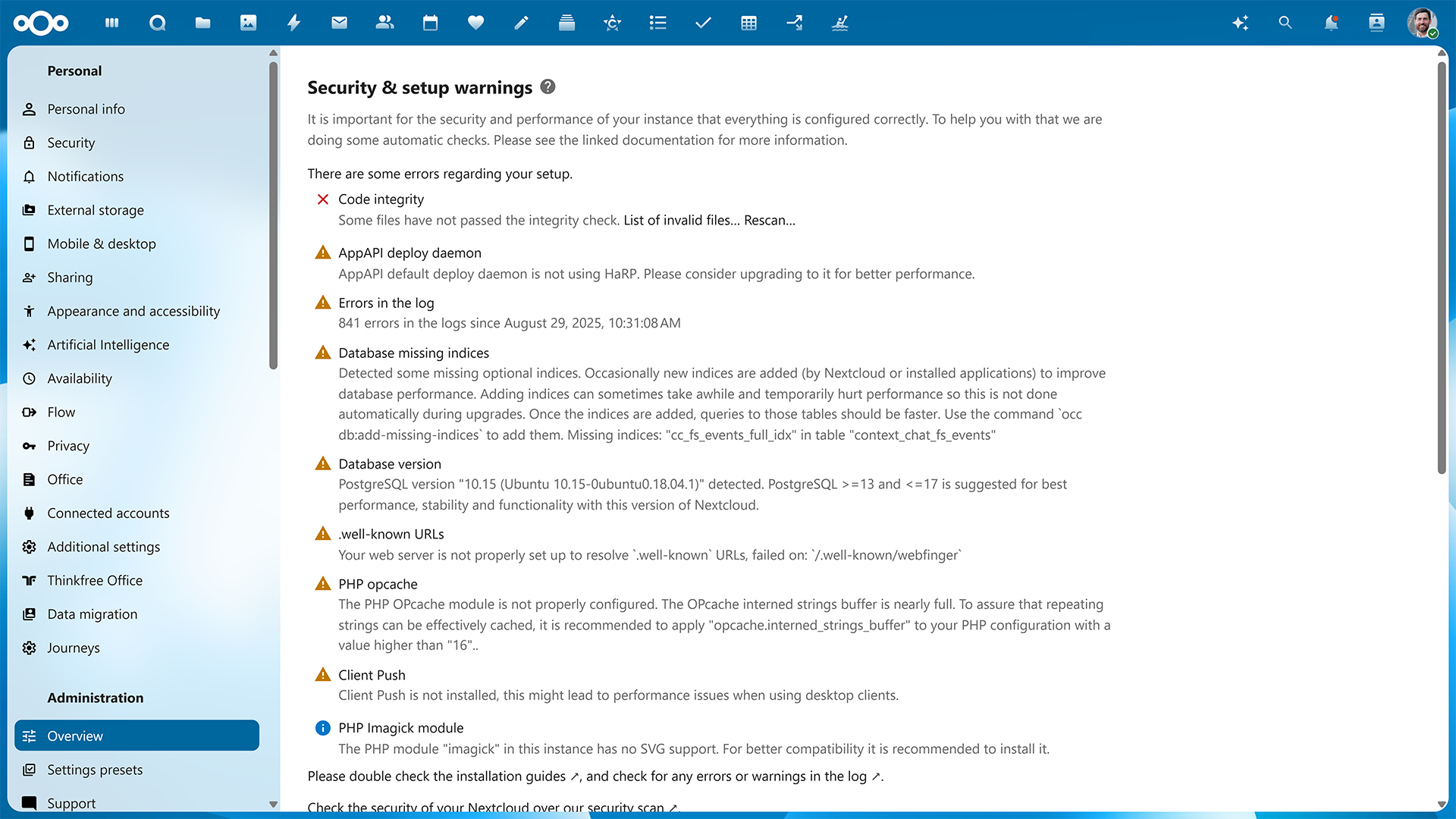
Task: Open the Nextcloud Assistant sparkle icon
Action: (x=1240, y=23)
